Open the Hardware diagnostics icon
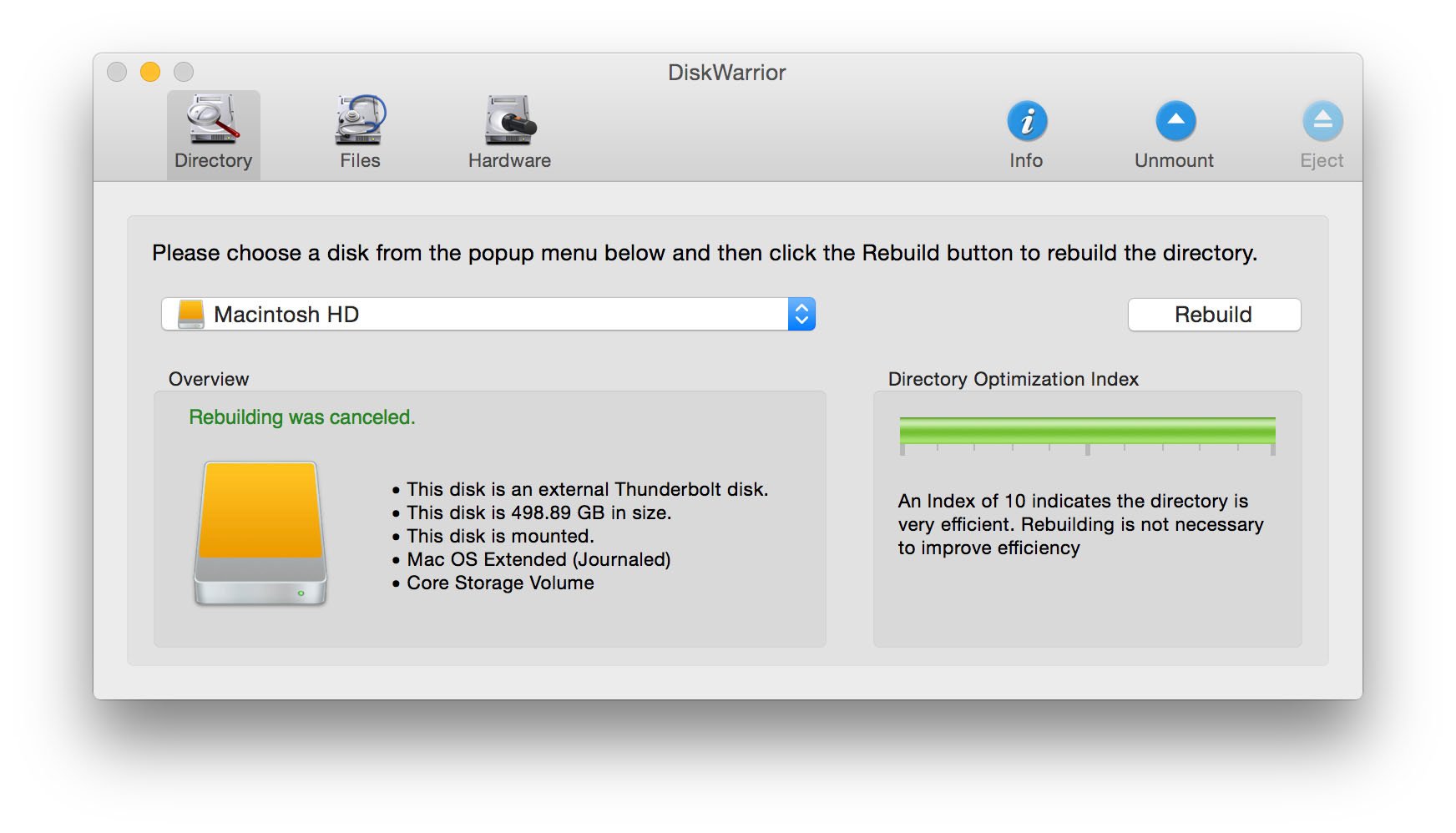The image size is (1456, 833). (509, 119)
